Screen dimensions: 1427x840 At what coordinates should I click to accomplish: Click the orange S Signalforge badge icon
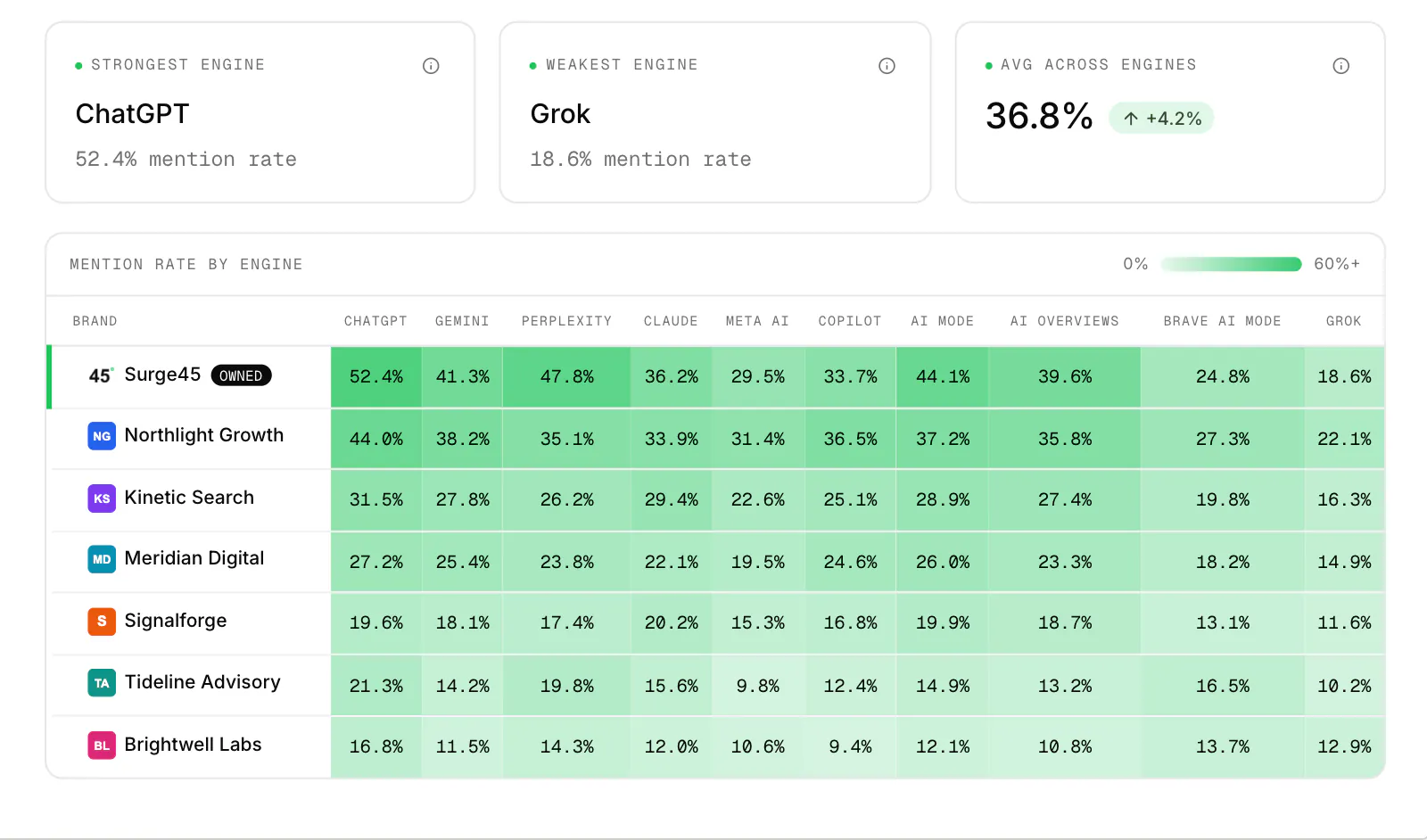pos(102,622)
